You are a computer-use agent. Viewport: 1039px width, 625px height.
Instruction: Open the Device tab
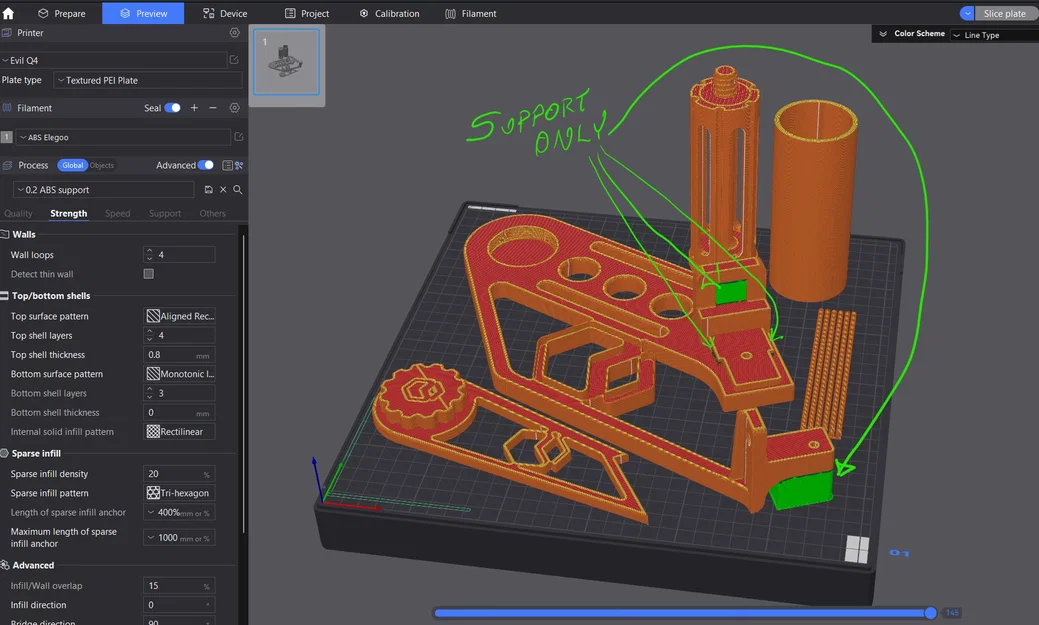(x=225, y=13)
